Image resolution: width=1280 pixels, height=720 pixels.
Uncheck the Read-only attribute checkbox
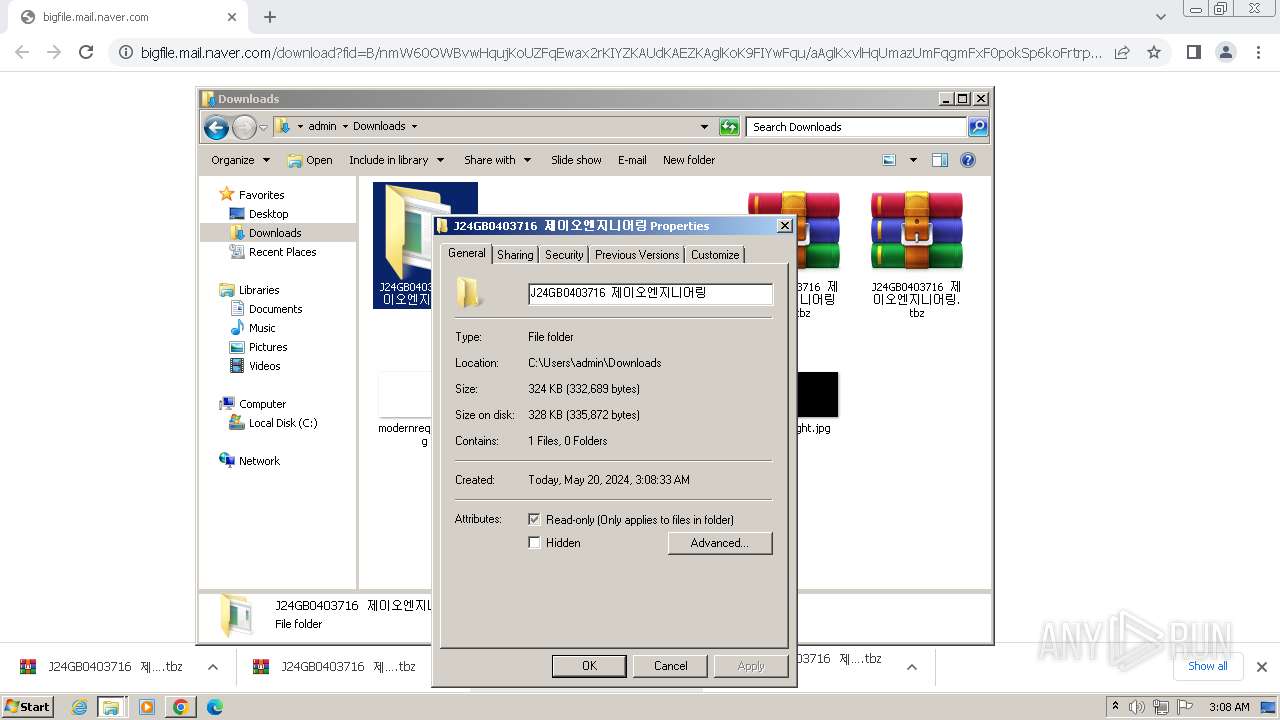[534, 519]
